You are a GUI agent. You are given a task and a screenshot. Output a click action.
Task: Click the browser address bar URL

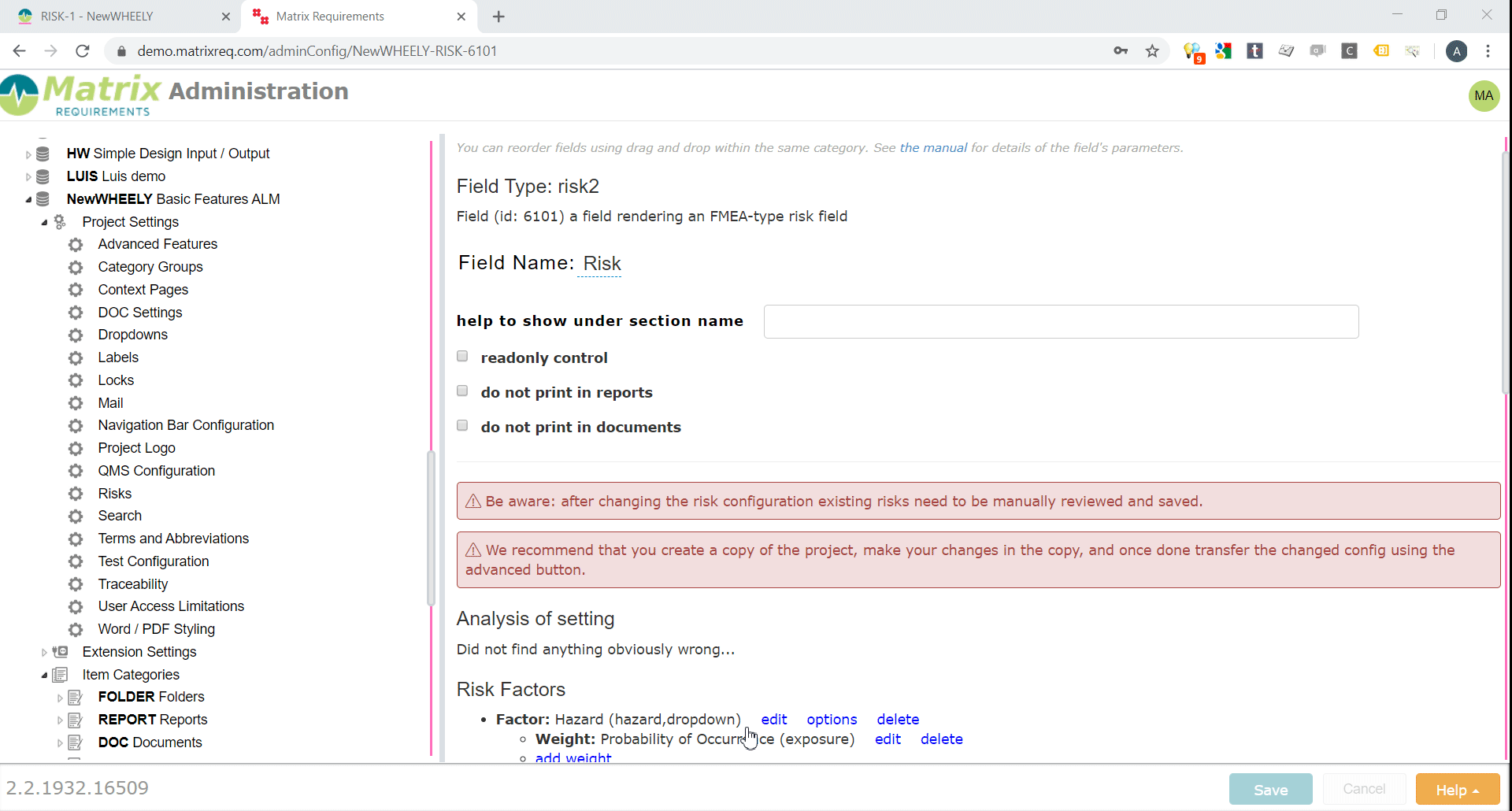click(x=317, y=51)
